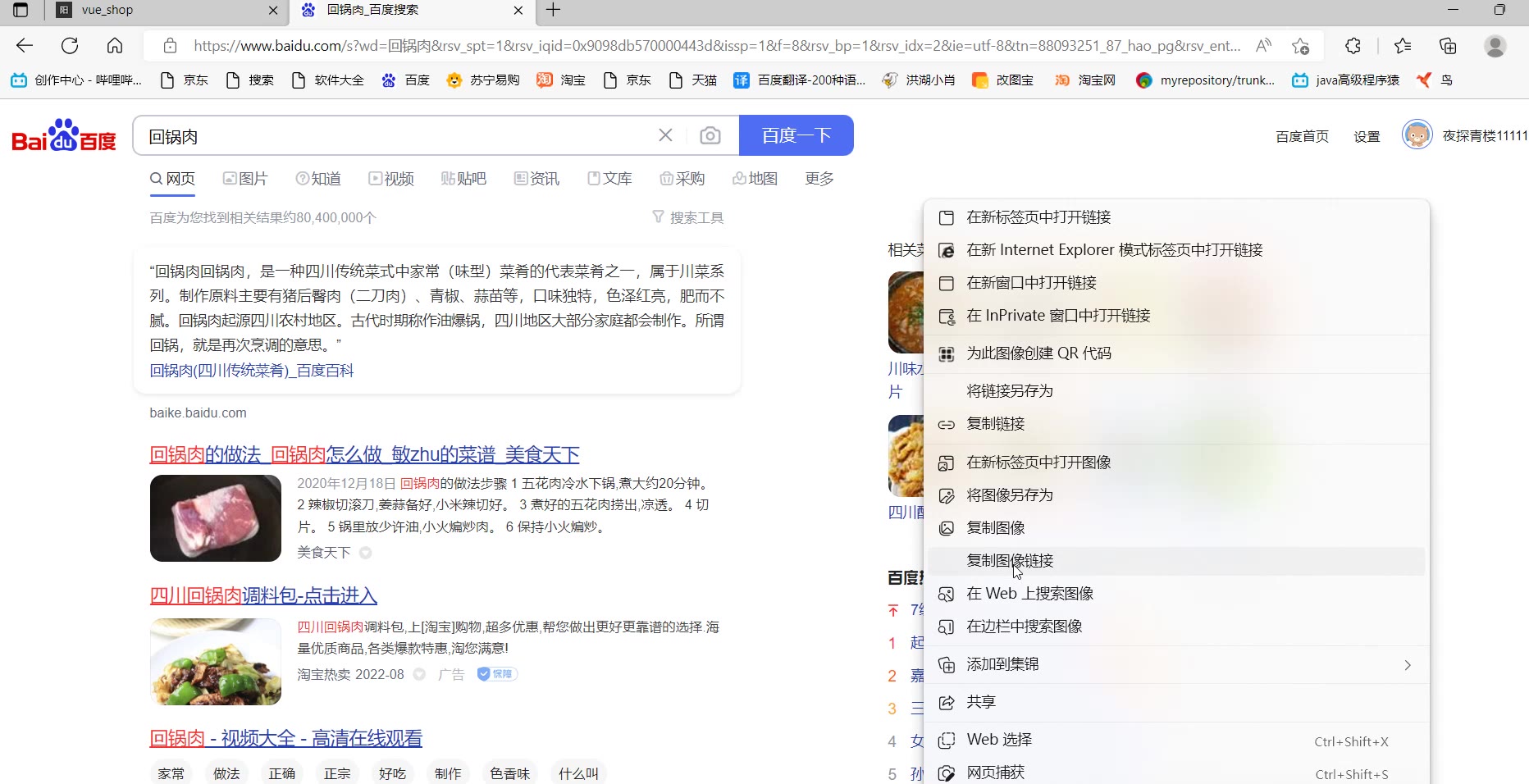
Task: Open the tab actions menu icon
Action: click(21, 10)
